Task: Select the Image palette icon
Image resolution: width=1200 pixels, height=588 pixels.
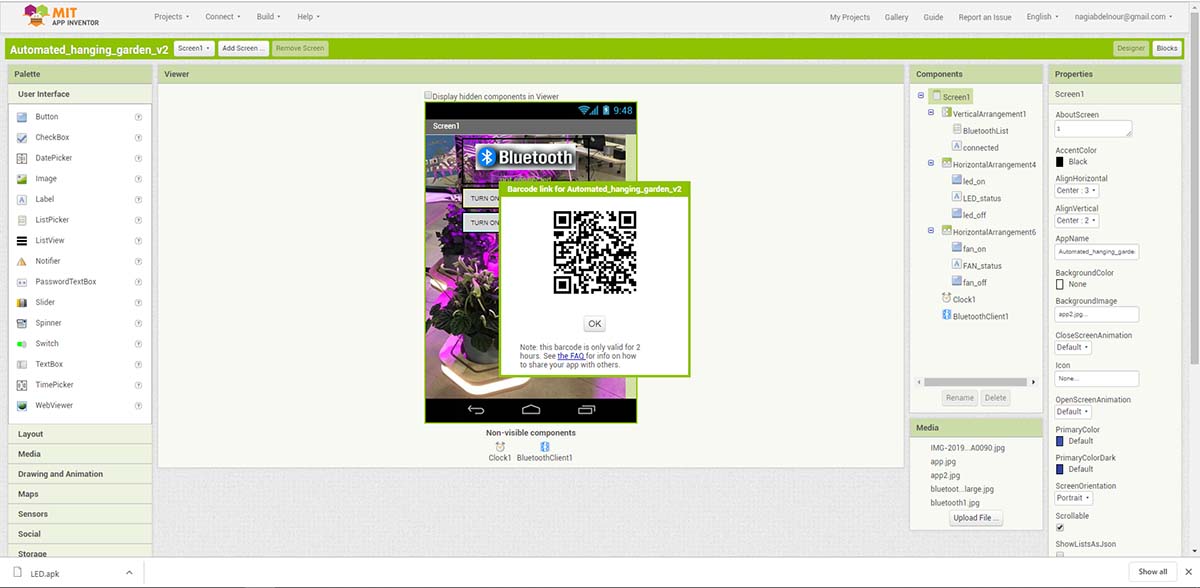Action: pyautogui.click(x=23, y=179)
